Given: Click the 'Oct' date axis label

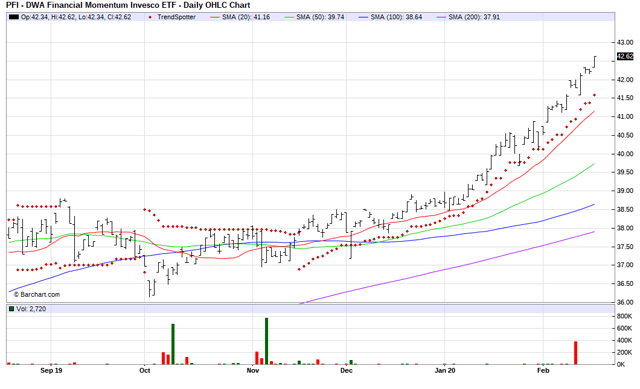Looking at the screenshot, I should (x=144, y=371).
